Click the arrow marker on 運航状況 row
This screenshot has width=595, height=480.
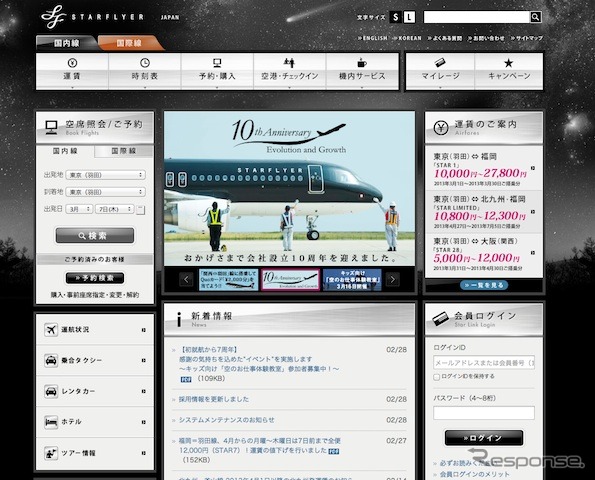143,330
